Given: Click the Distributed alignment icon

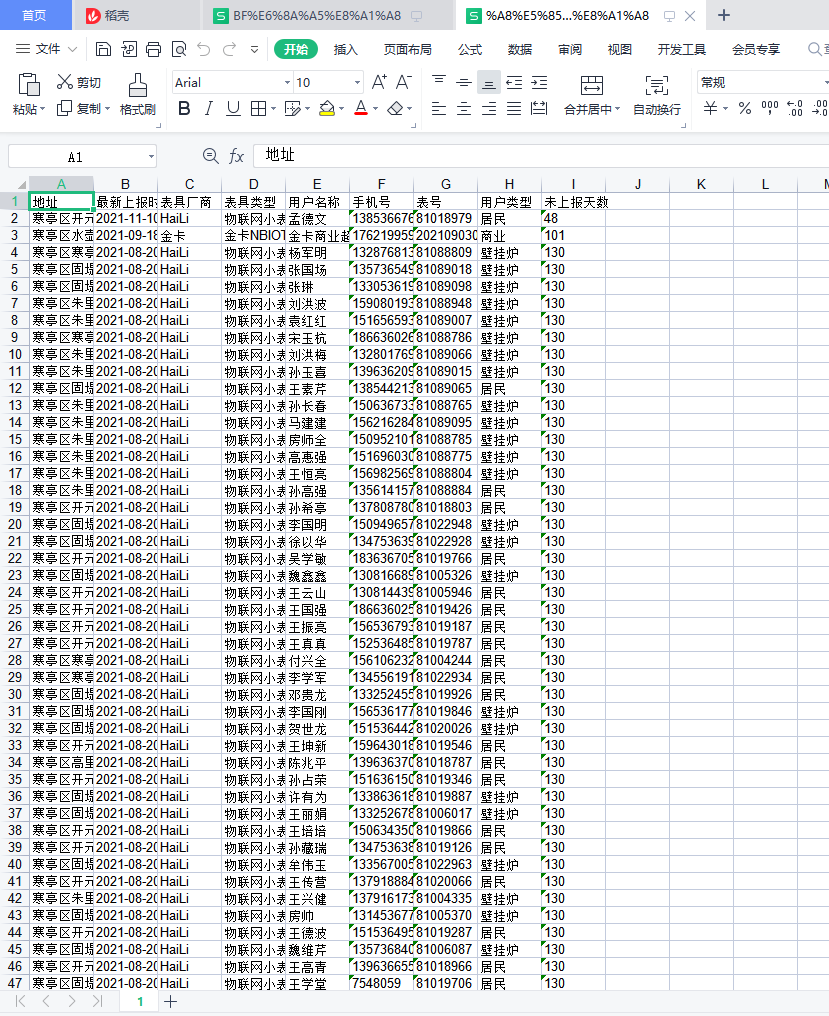Looking at the screenshot, I should pos(539,108).
